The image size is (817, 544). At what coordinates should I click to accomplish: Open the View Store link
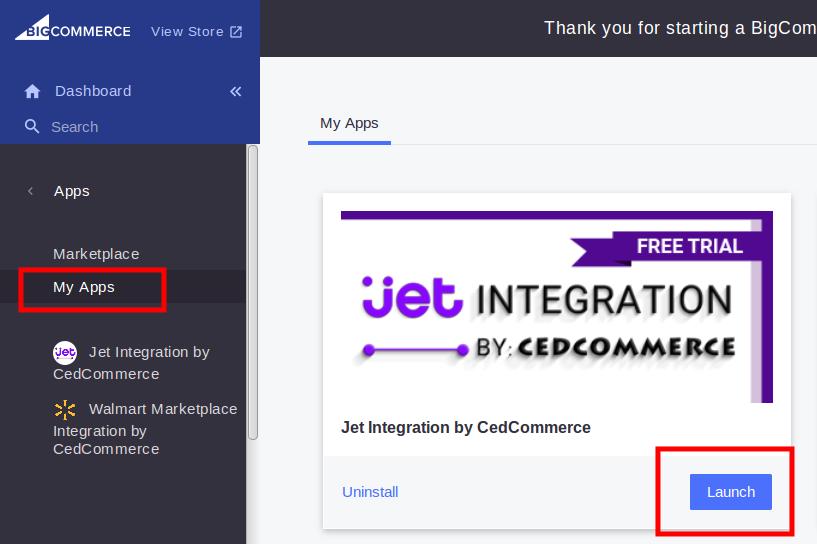point(187,32)
